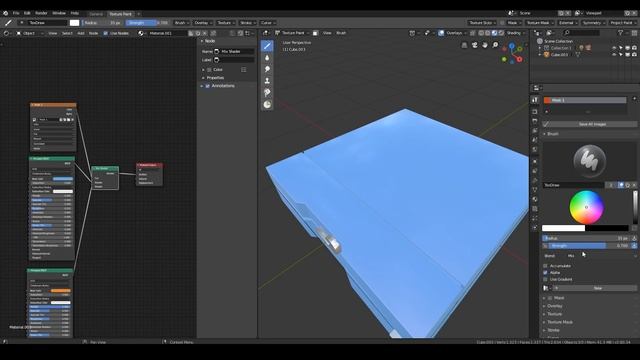Pick a color on the color wheel

tap(587, 207)
